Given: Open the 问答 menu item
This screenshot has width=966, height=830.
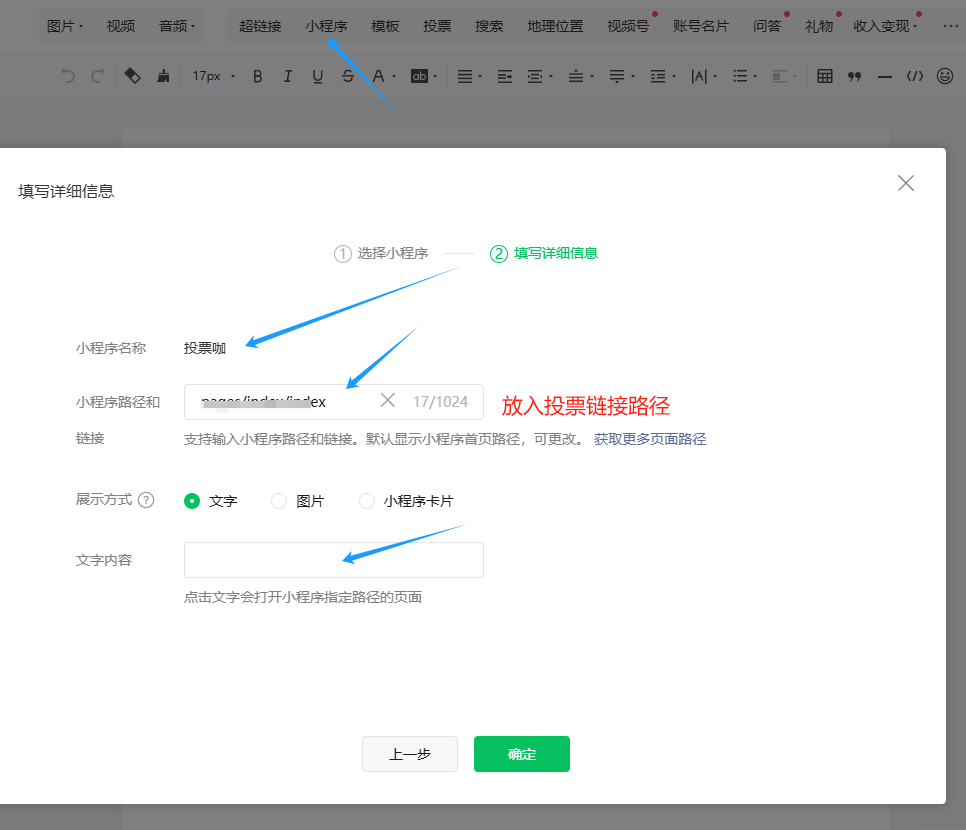Looking at the screenshot, I should point(766,26).
